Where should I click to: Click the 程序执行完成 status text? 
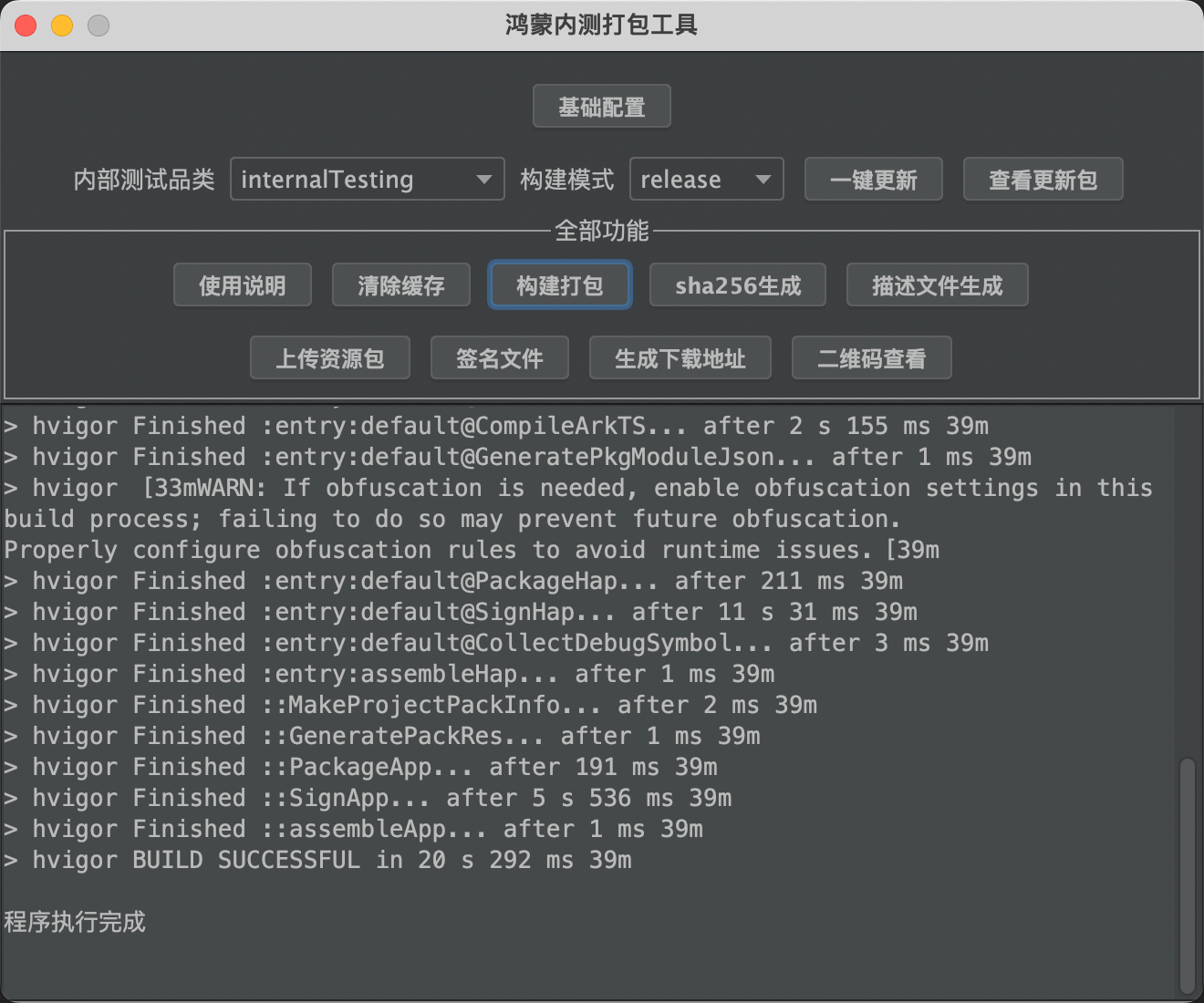click(x=75, y=922)
